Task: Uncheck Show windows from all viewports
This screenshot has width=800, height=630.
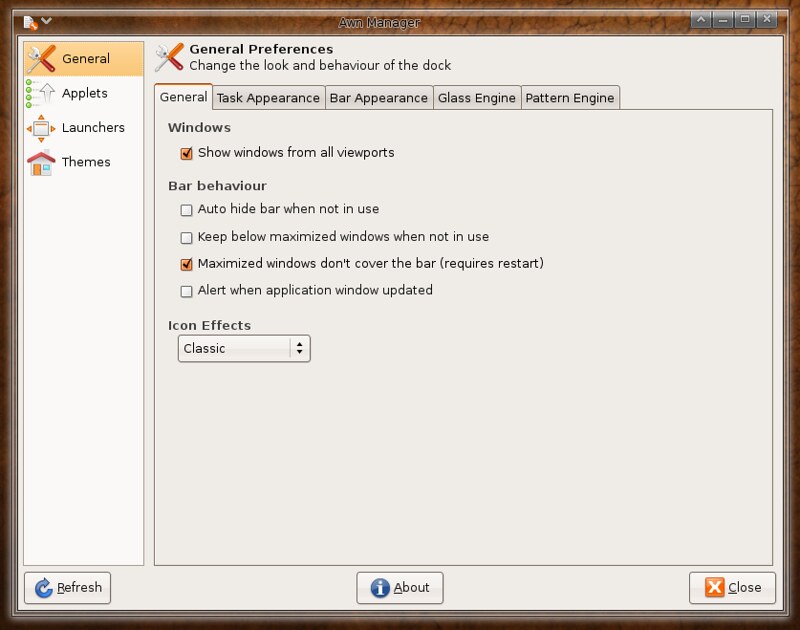Action: pos(186,153)
